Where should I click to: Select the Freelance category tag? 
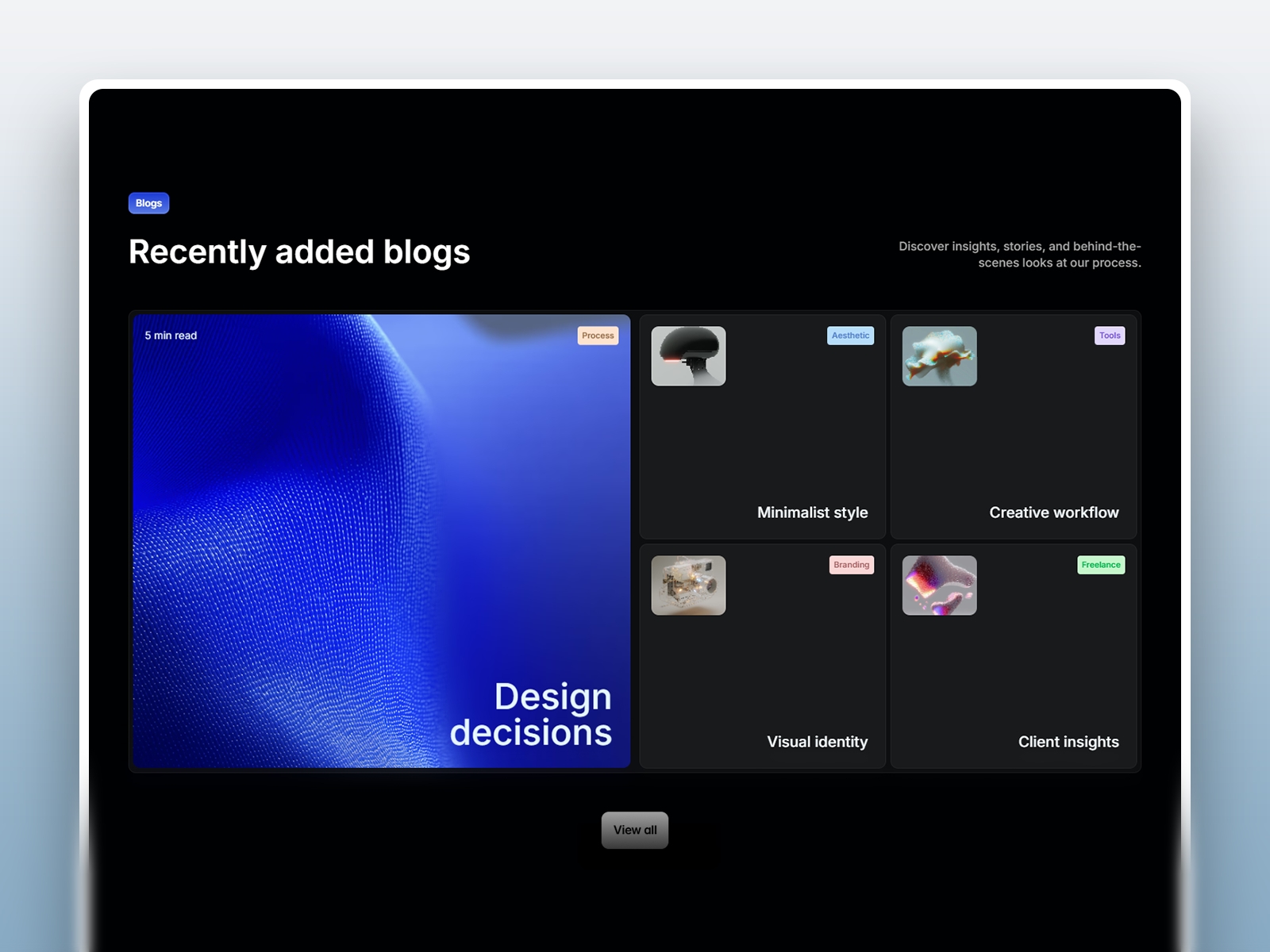tap(1101, 565)
